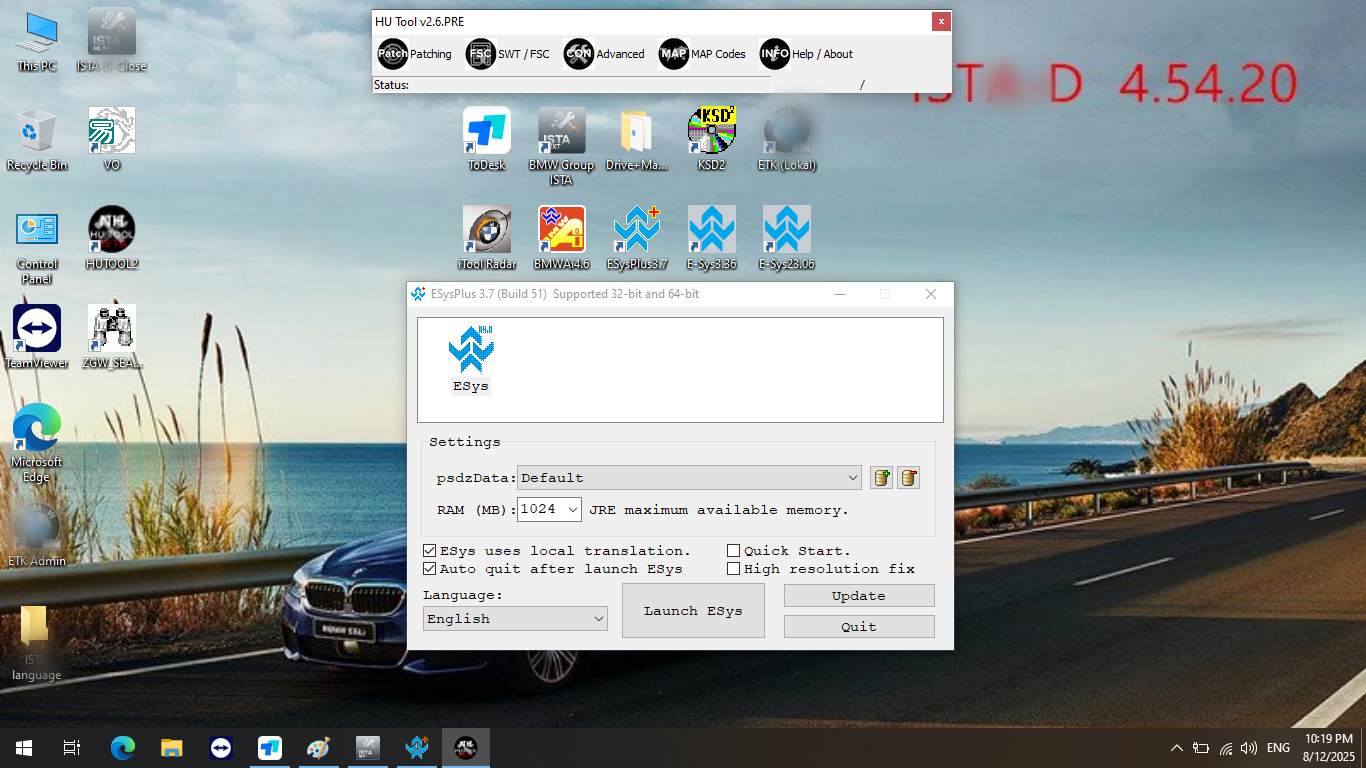
Task: Click the remove psdzData database icon
Action: point(908,478)
